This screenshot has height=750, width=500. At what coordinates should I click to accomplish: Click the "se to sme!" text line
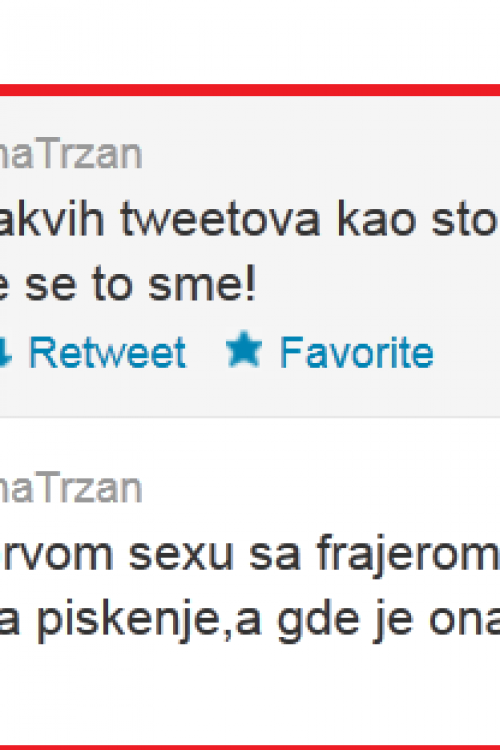pyautogui.click(x=128, y=284)
